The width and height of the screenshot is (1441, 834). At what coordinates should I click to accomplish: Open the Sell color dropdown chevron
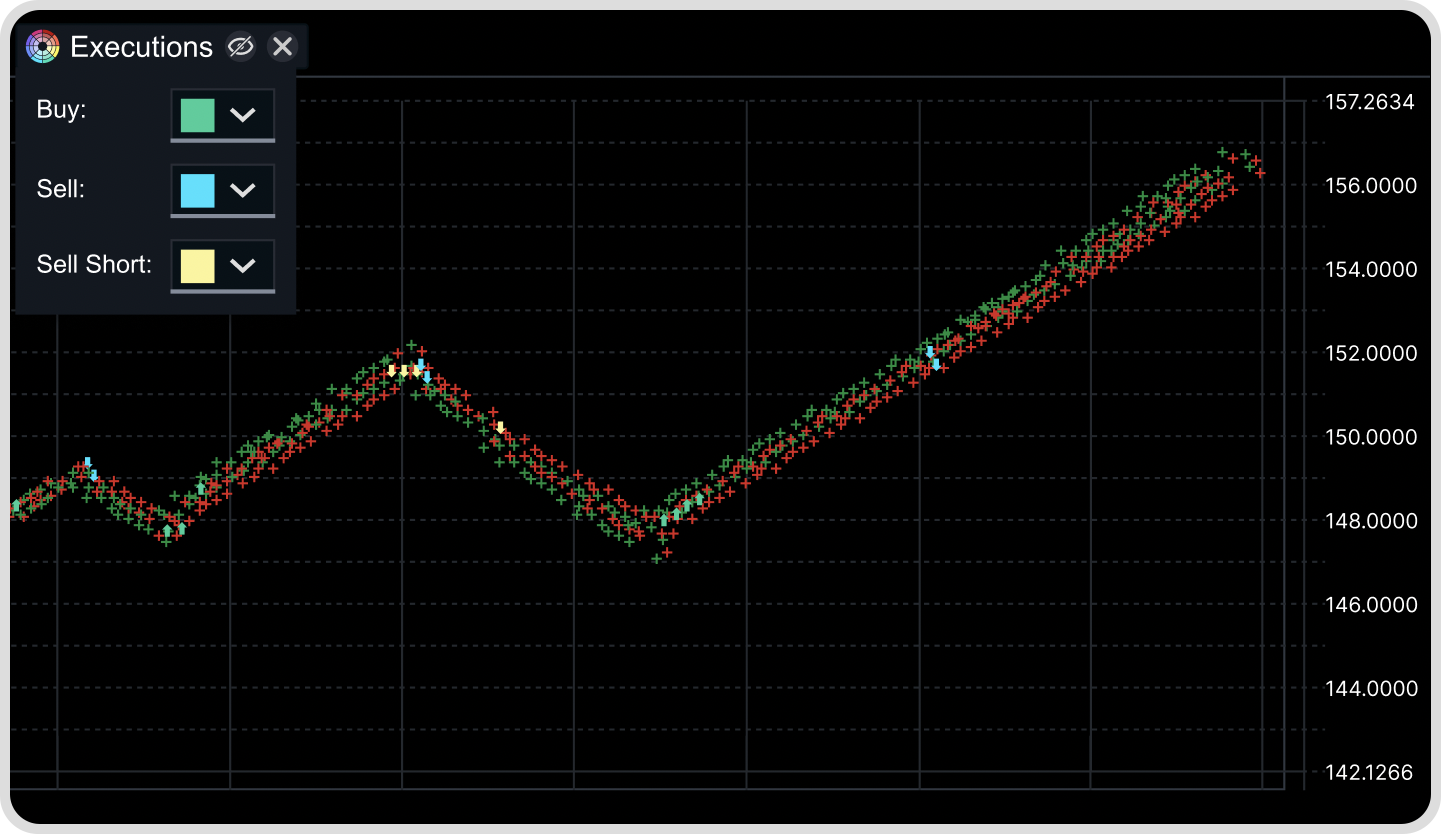click(243, 190)
